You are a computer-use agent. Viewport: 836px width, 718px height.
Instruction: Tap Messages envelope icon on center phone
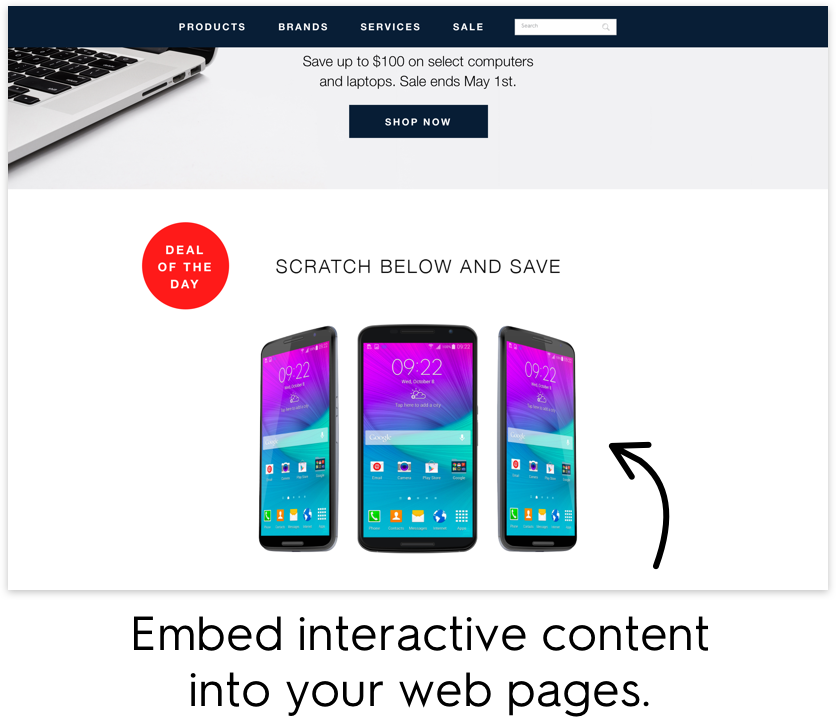[418, 516]
